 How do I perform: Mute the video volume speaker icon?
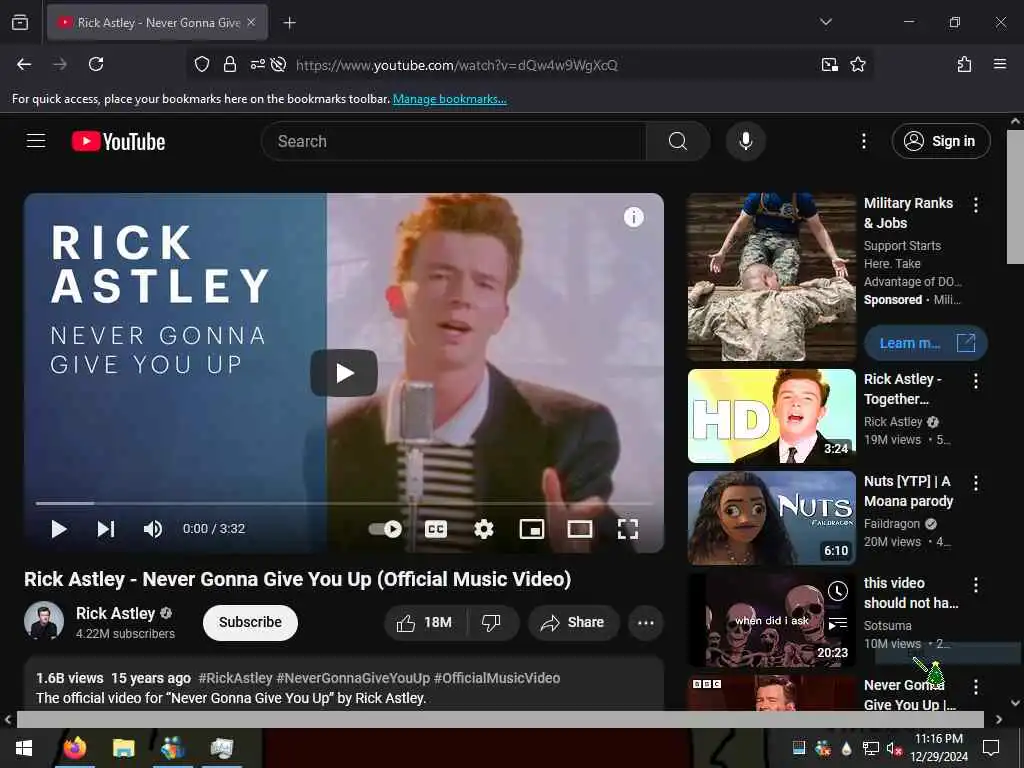pos(153,529)
